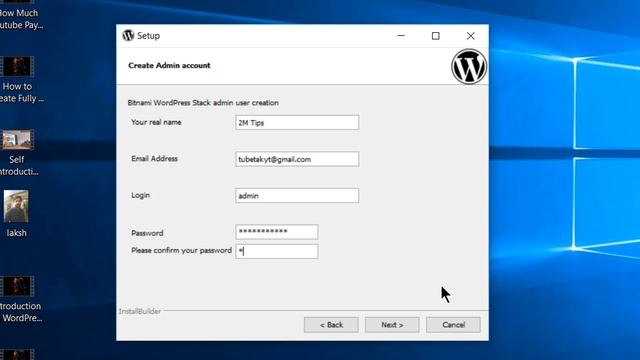Close the Setup window

click(471, 36)
